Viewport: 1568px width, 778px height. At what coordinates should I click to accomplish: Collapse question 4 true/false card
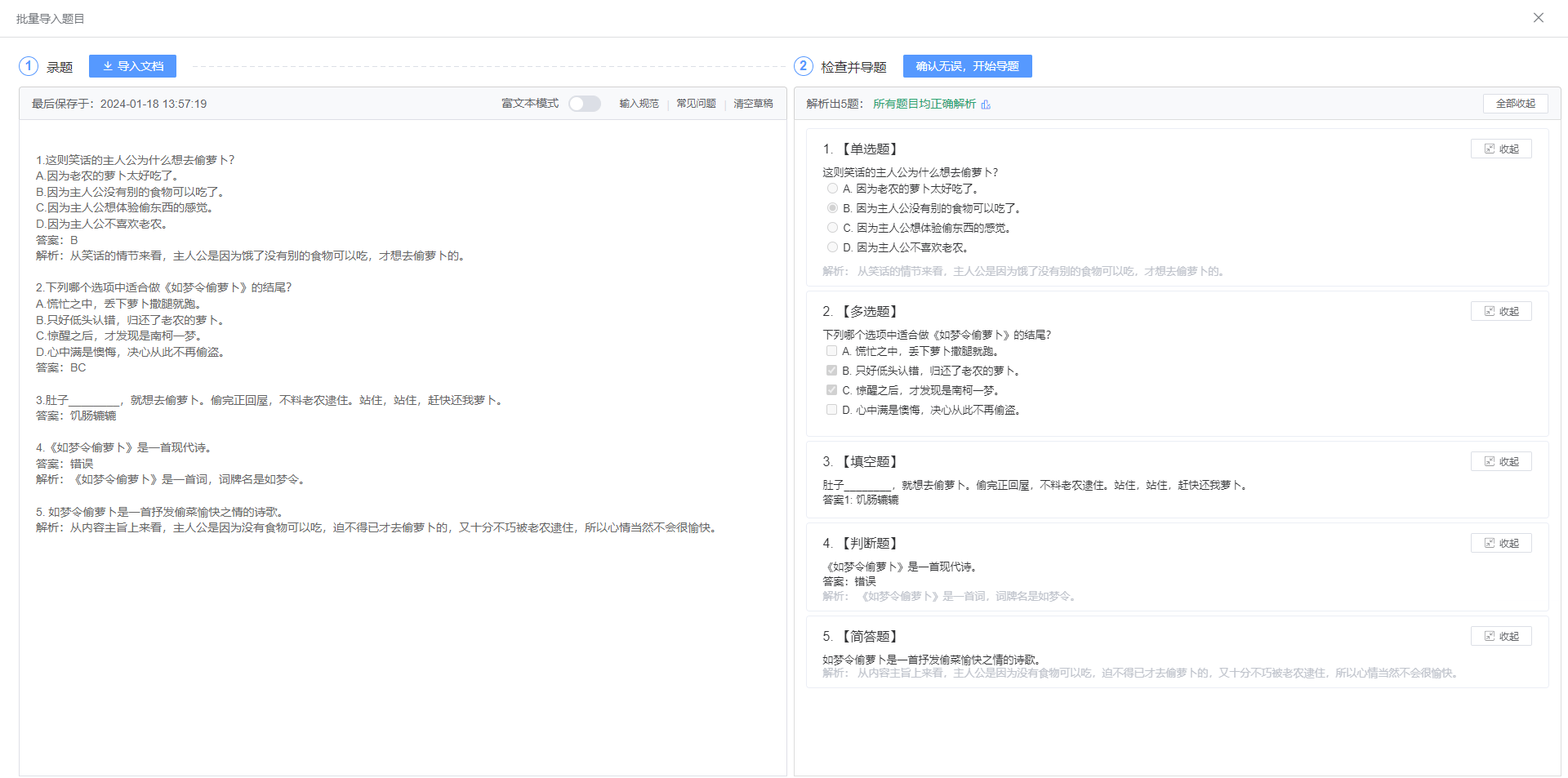(1501, 543)
